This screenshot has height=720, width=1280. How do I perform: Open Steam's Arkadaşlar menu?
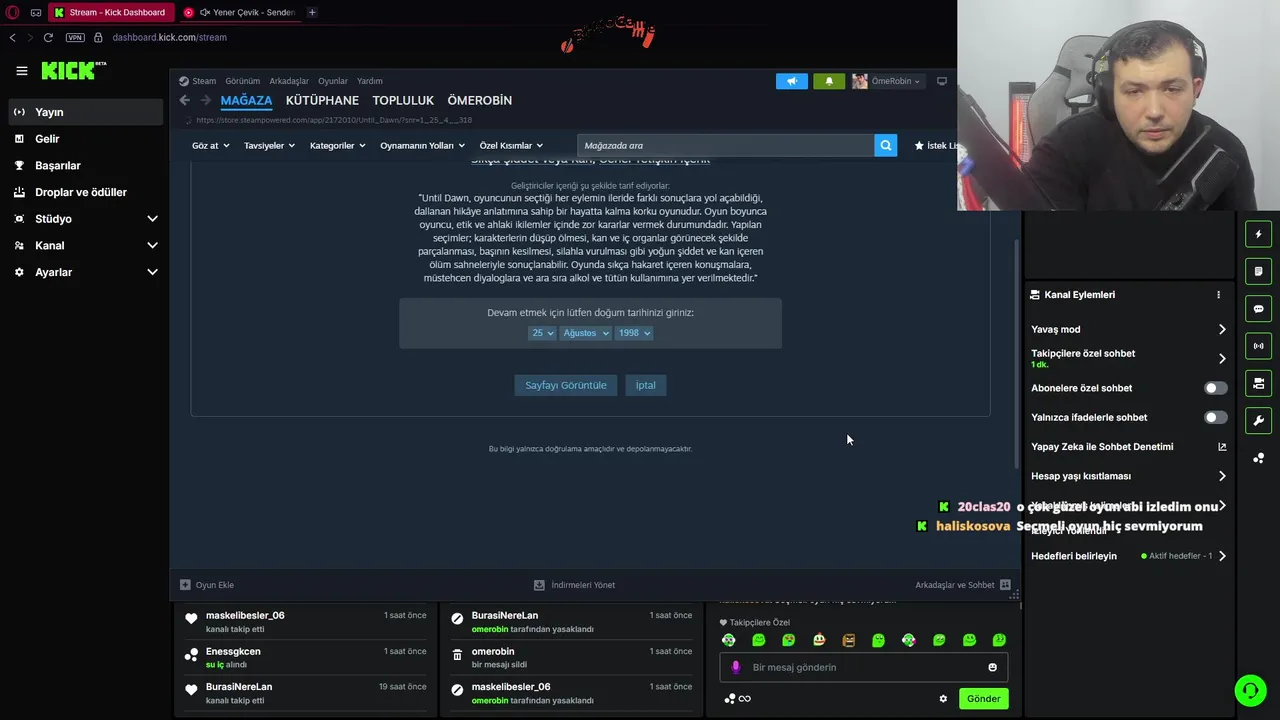click(x=289, y=81)
